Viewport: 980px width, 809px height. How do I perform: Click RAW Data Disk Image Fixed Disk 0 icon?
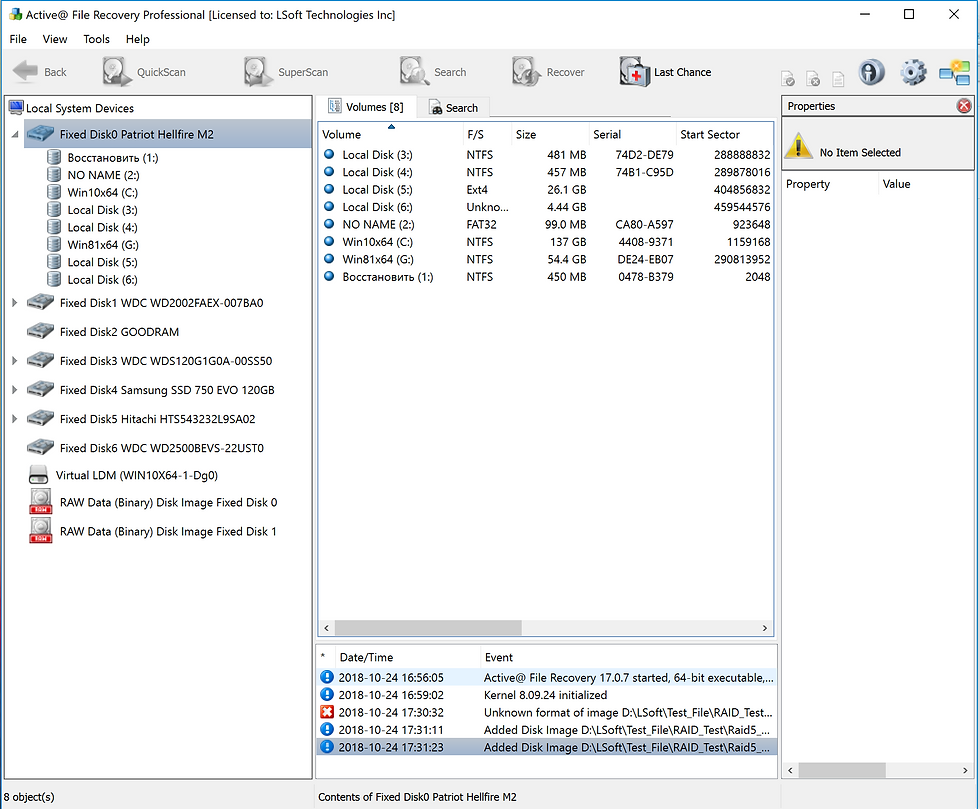(41, 501)
